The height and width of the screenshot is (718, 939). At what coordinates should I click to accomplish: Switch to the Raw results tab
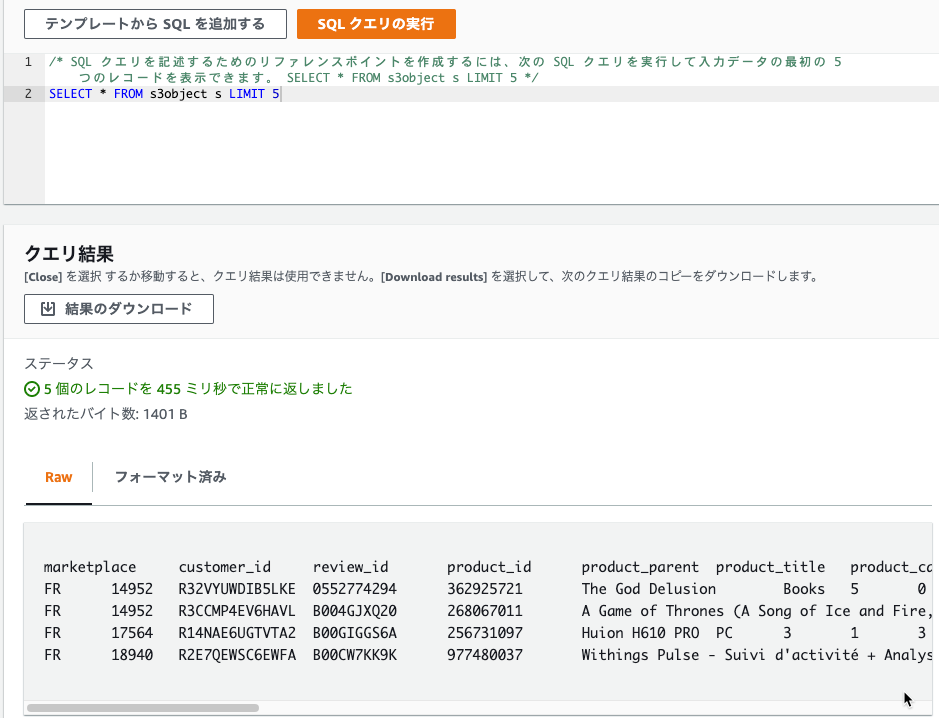point(59,477)
